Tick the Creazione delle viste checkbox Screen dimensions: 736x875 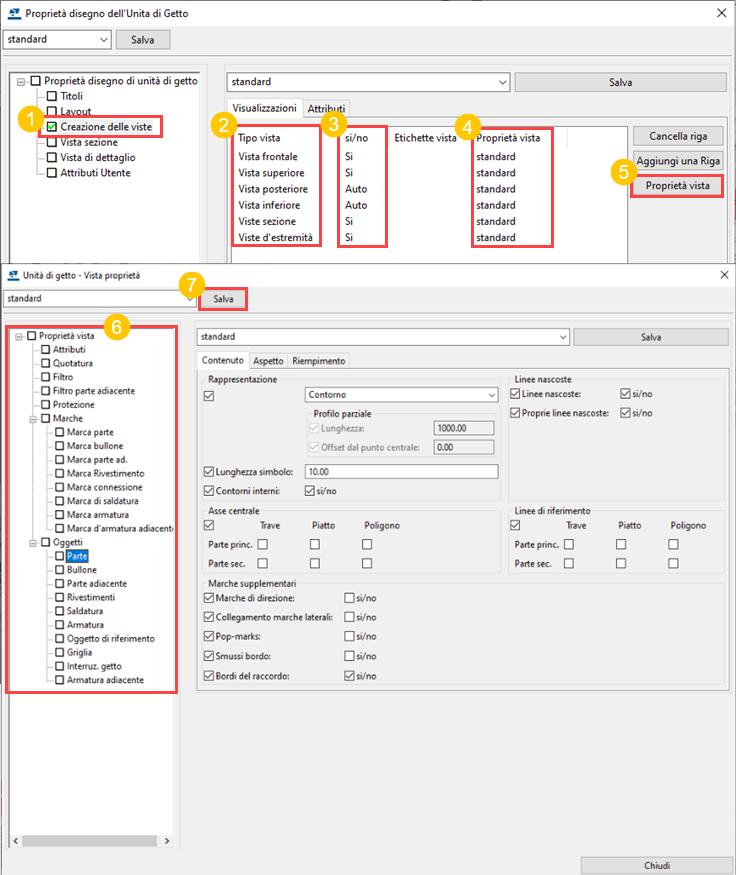[52, 127]
